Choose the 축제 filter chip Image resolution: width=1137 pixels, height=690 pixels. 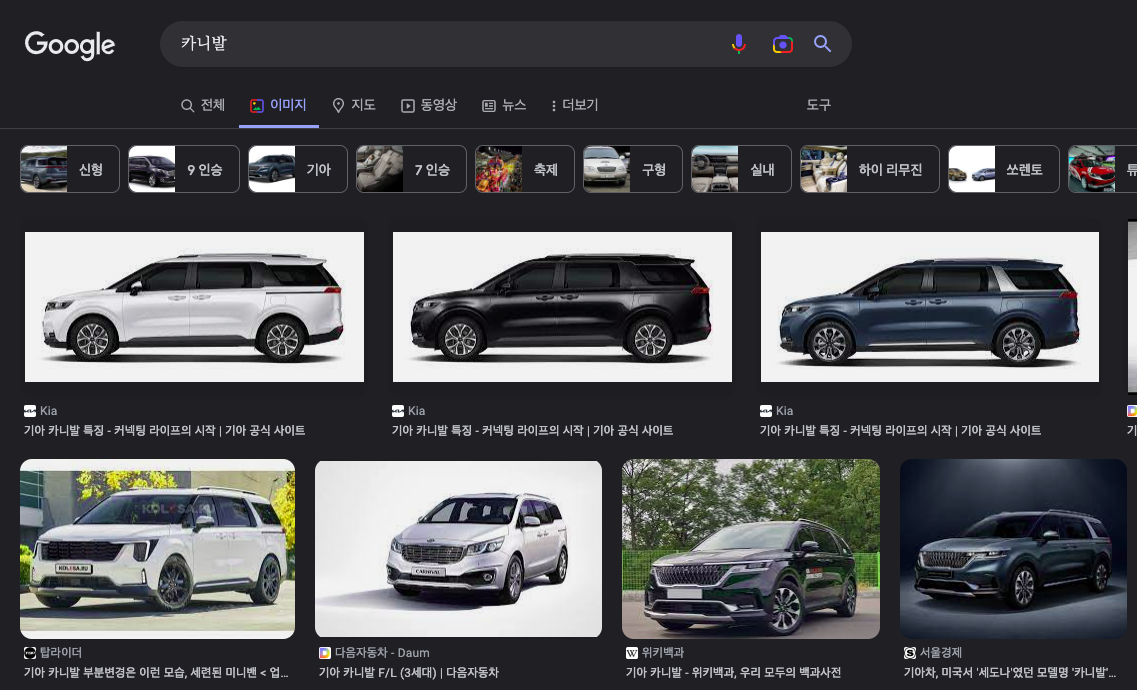[x=524, y=169]
